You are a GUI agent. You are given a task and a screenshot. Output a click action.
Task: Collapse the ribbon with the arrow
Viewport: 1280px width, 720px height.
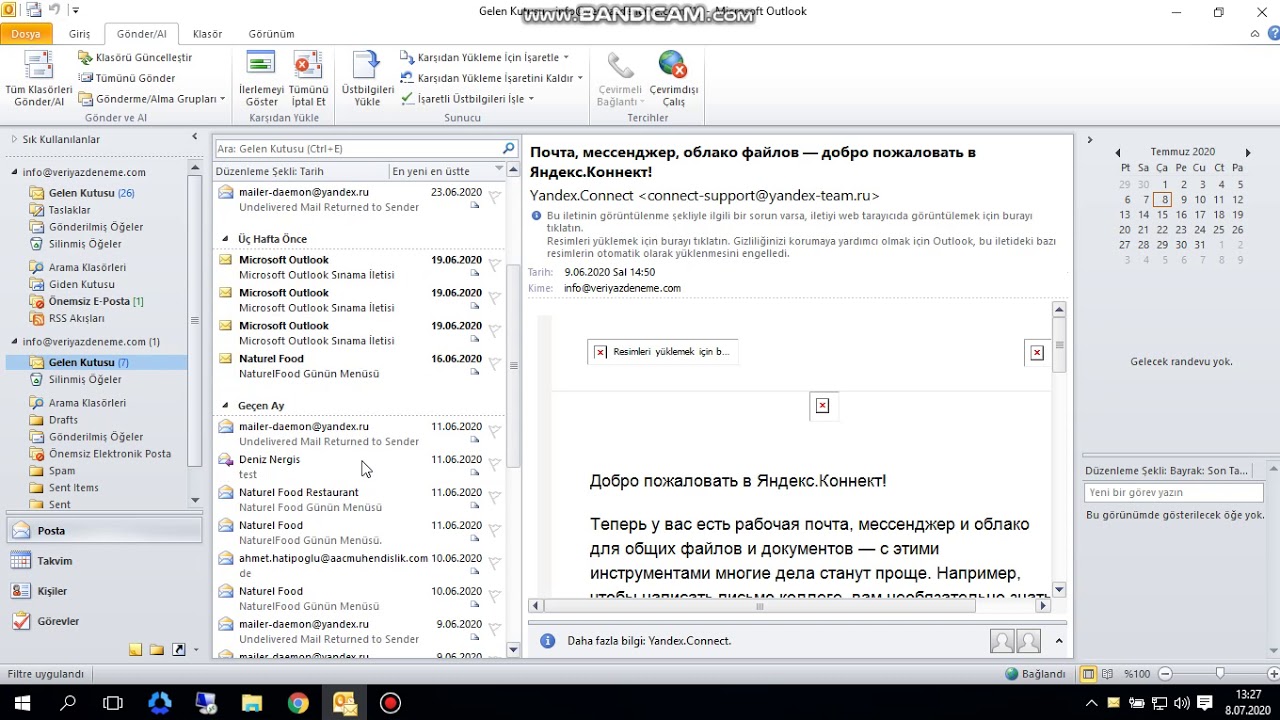(1254, 34)
